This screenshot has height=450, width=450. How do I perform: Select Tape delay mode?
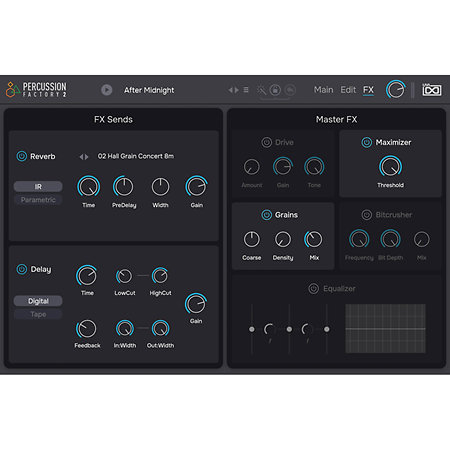[x=38, y=314]
